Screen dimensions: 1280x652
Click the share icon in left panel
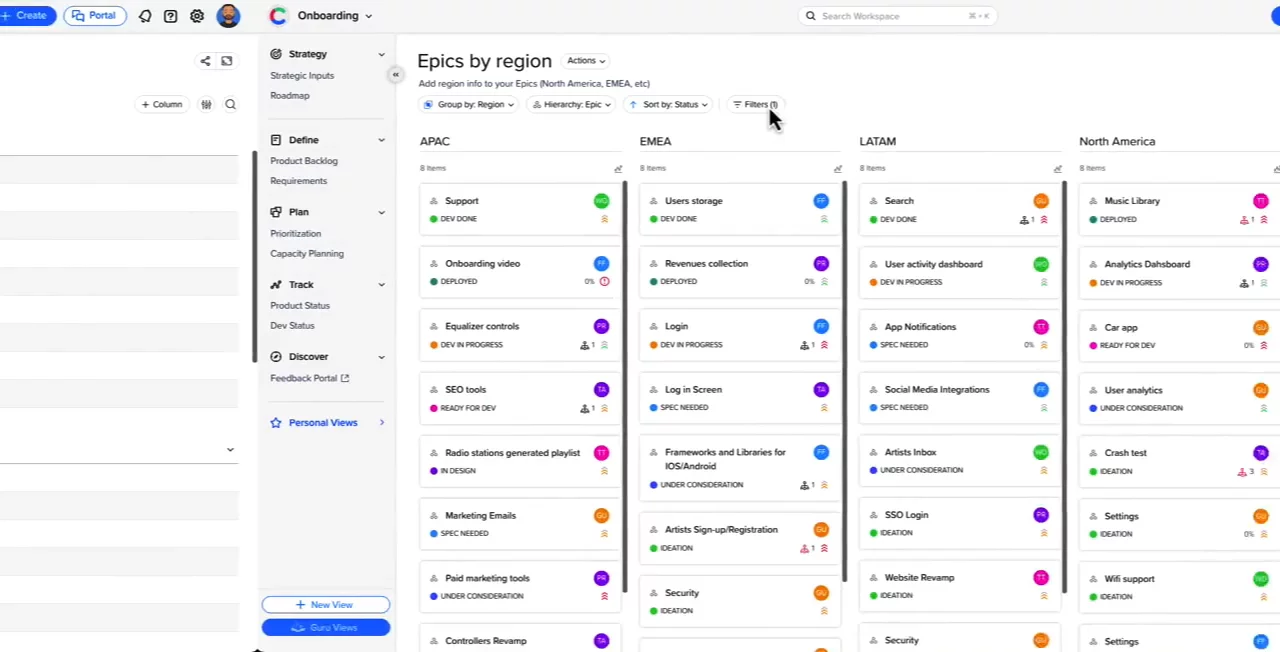tap(205, 61)
